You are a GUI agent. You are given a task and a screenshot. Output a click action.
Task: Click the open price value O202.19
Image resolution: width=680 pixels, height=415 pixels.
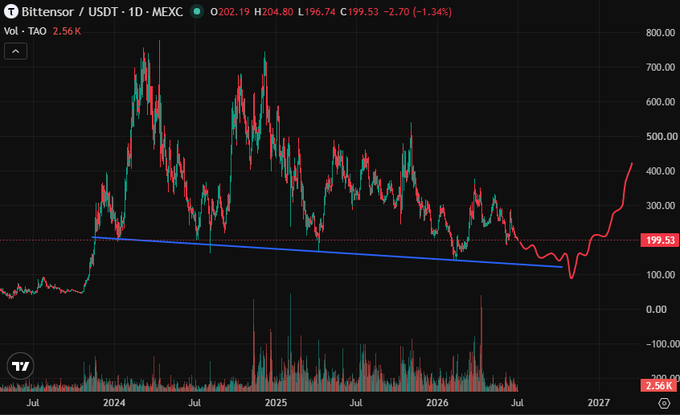pyautogui.click(x=230, y=12)
